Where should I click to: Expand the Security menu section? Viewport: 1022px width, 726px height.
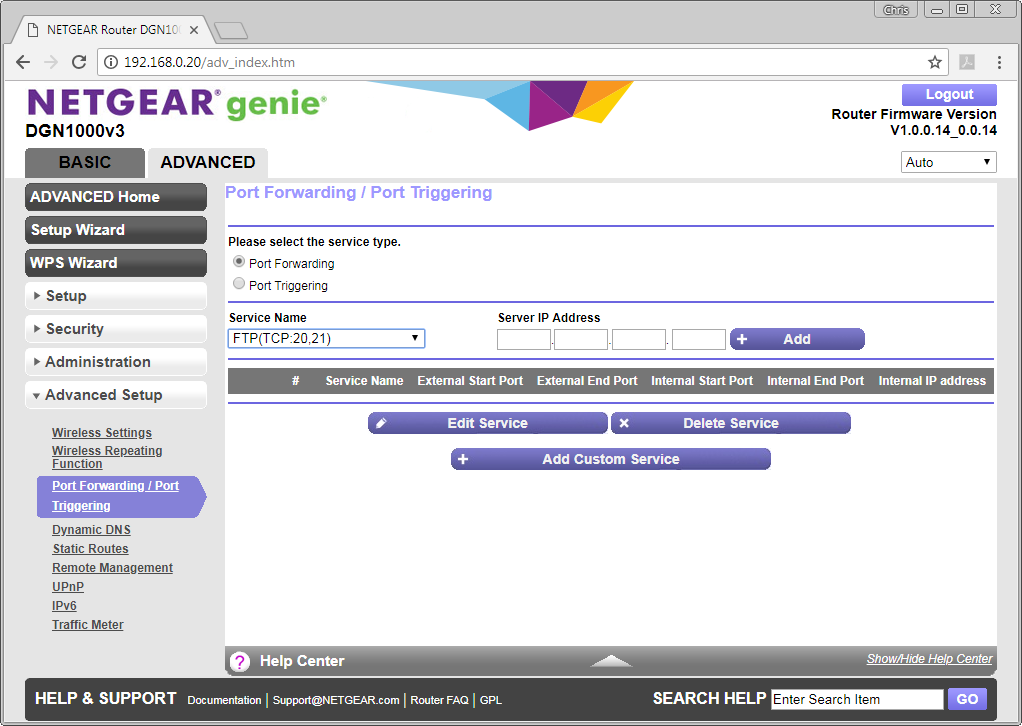pos(116,329)
